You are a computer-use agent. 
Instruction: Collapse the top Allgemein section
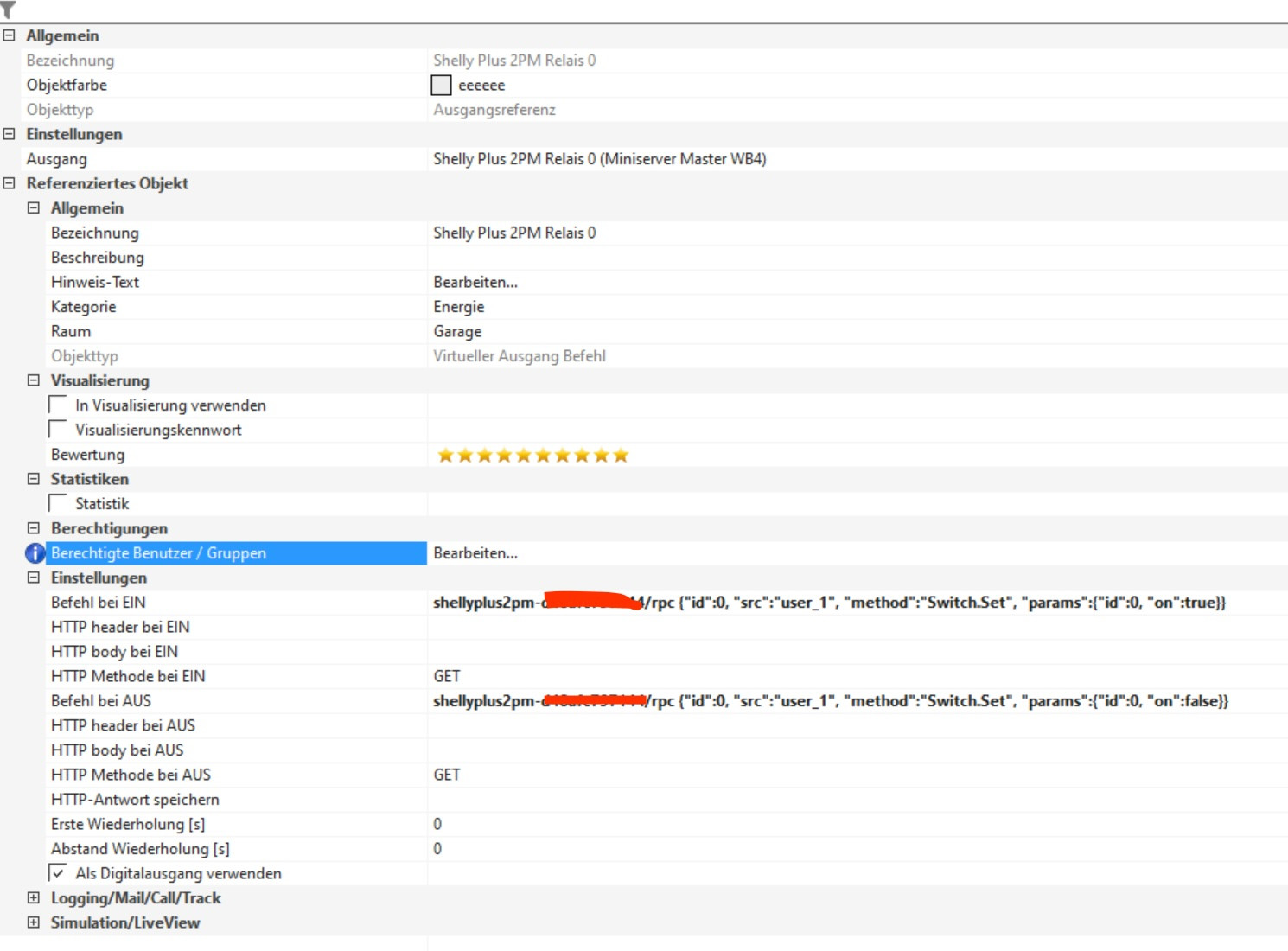[x=9, y=35]
